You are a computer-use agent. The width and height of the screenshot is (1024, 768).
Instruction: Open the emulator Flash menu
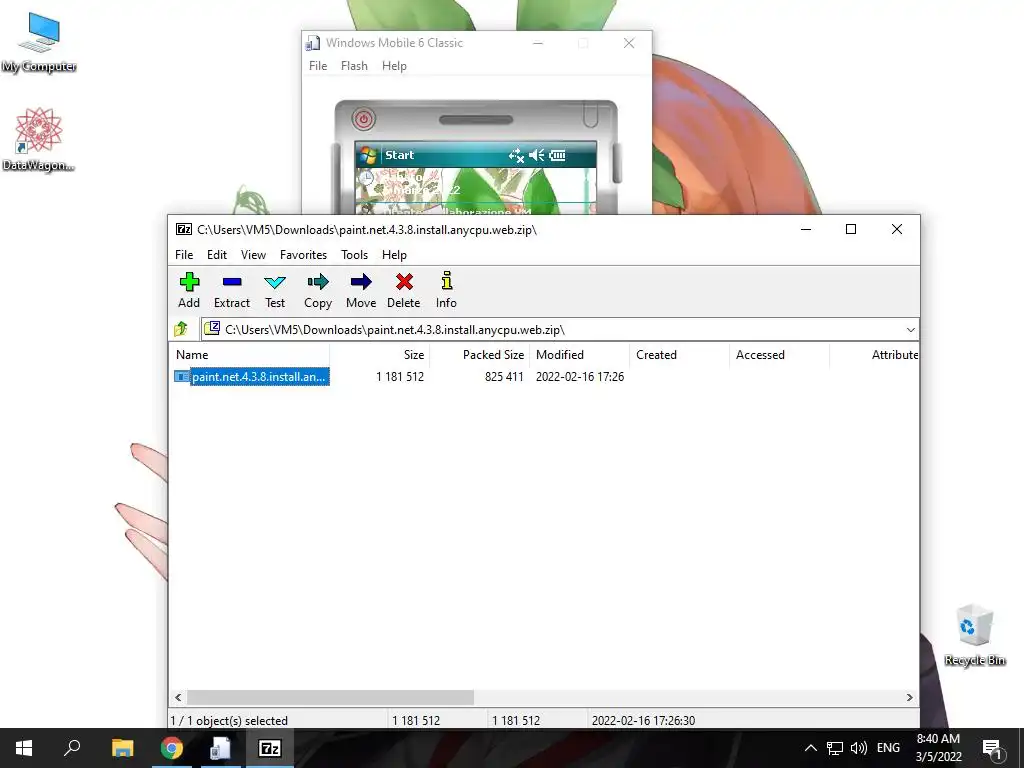[354, 66]
